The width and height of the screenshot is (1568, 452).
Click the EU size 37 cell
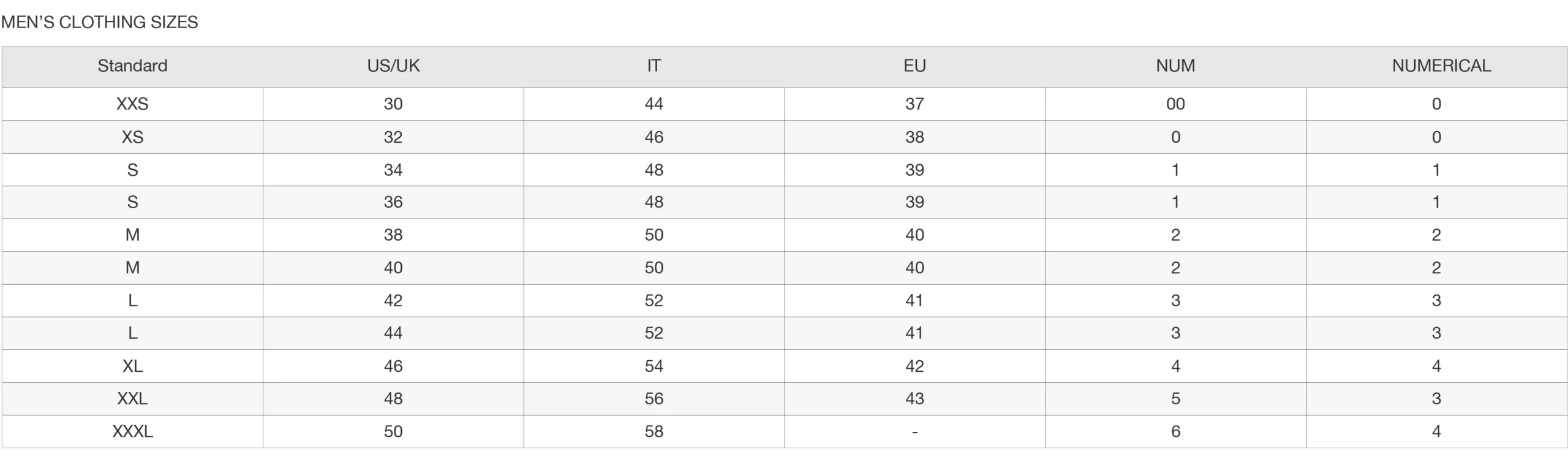[914, 104]
